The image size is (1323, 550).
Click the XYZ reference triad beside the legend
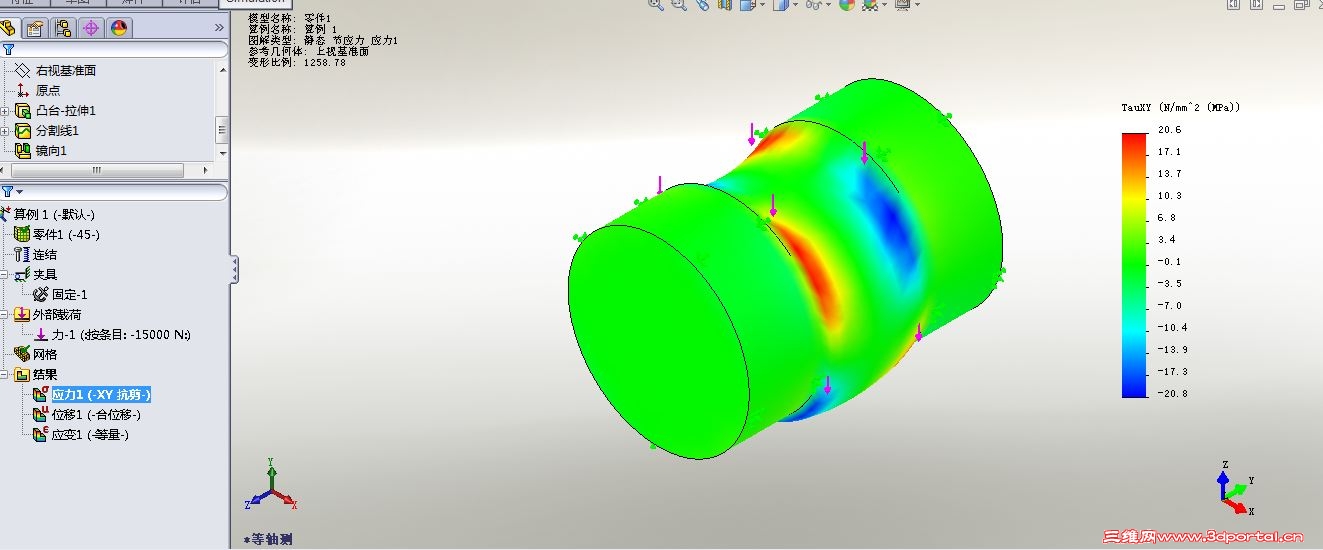pos(1233,487)
